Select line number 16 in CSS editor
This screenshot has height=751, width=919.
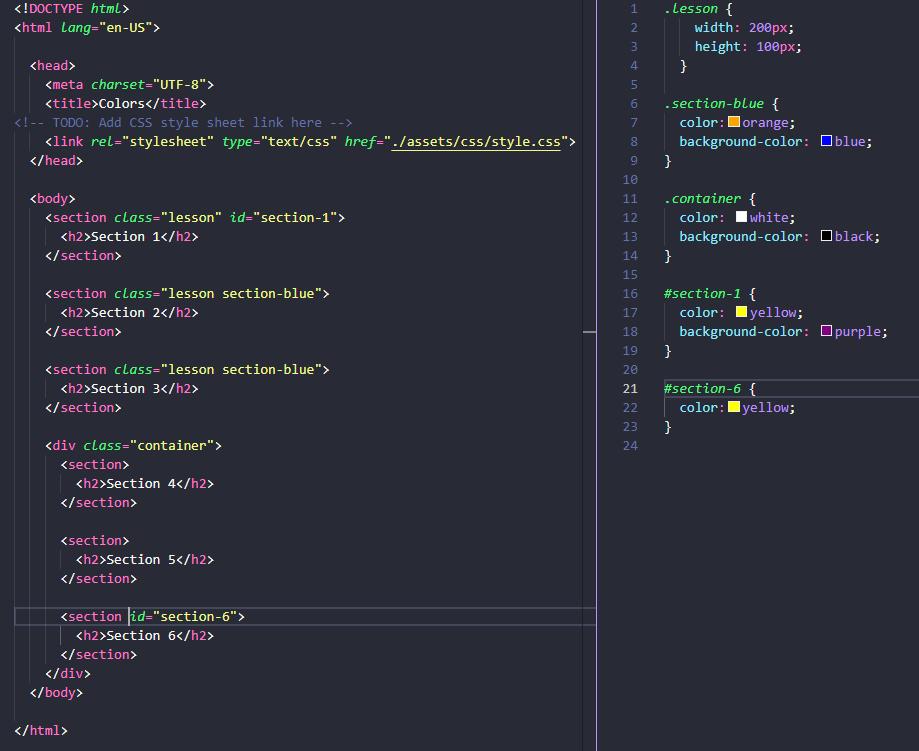(630, 294)
